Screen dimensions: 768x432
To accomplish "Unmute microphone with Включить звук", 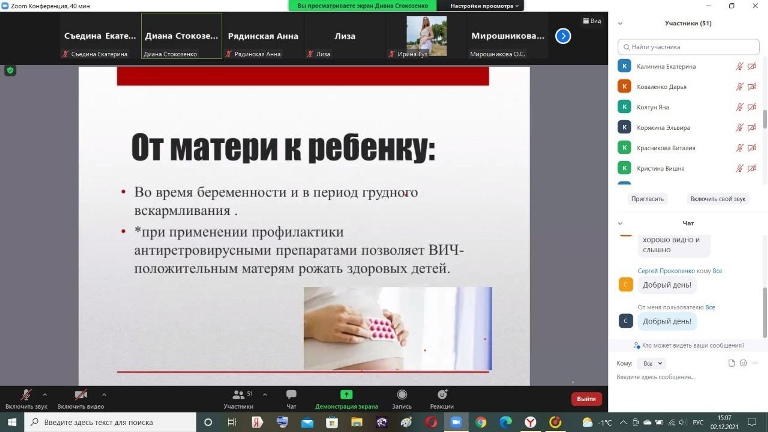I will pyautogui.click(x=26, y=398).
